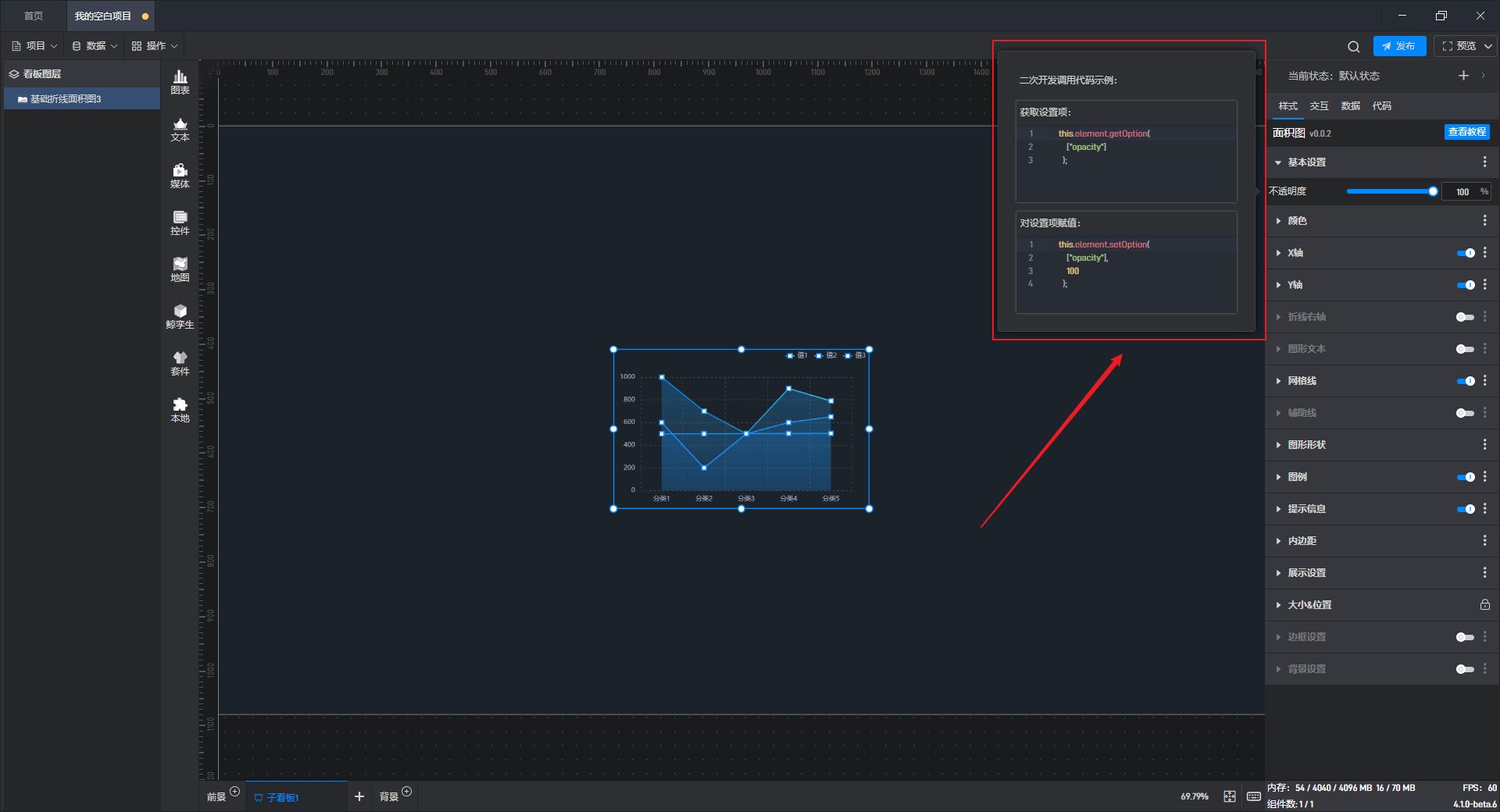Click the fit-to-screen icon in the bottom bar
The width and height of the screenshot is (1500, 812).
(1230, 796)
